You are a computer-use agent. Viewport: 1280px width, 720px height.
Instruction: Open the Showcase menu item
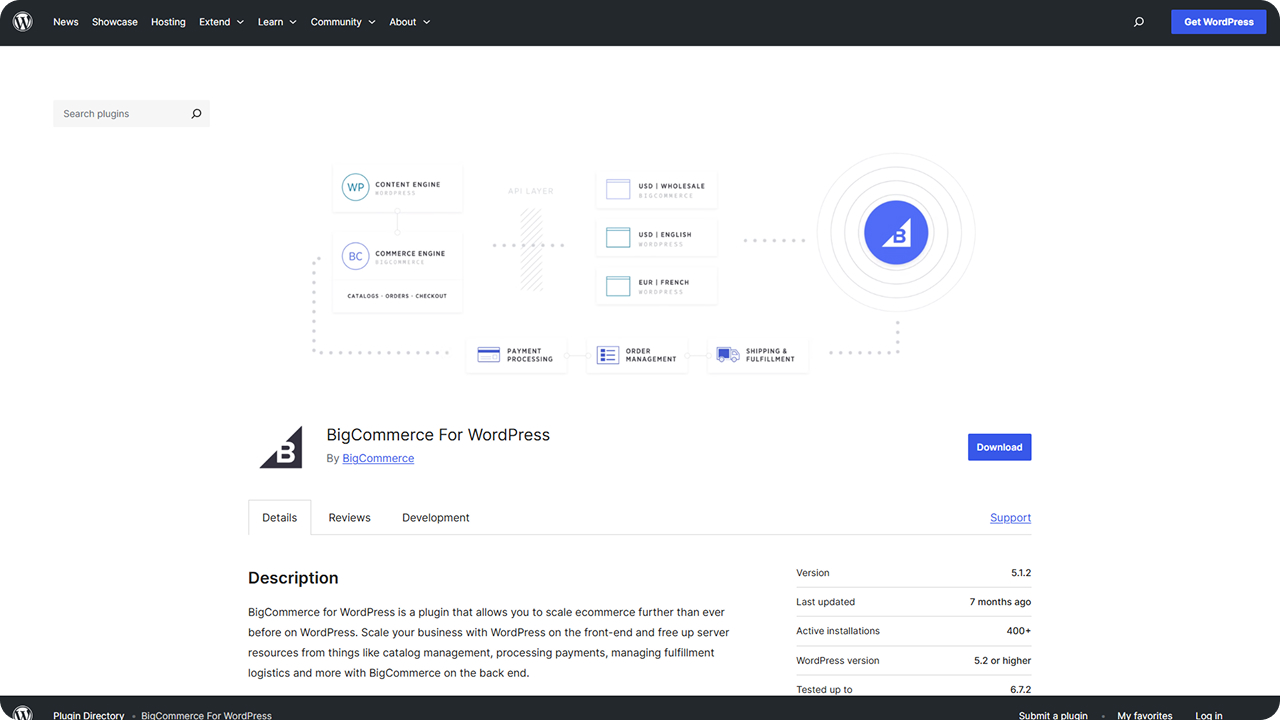click(115, 22)
